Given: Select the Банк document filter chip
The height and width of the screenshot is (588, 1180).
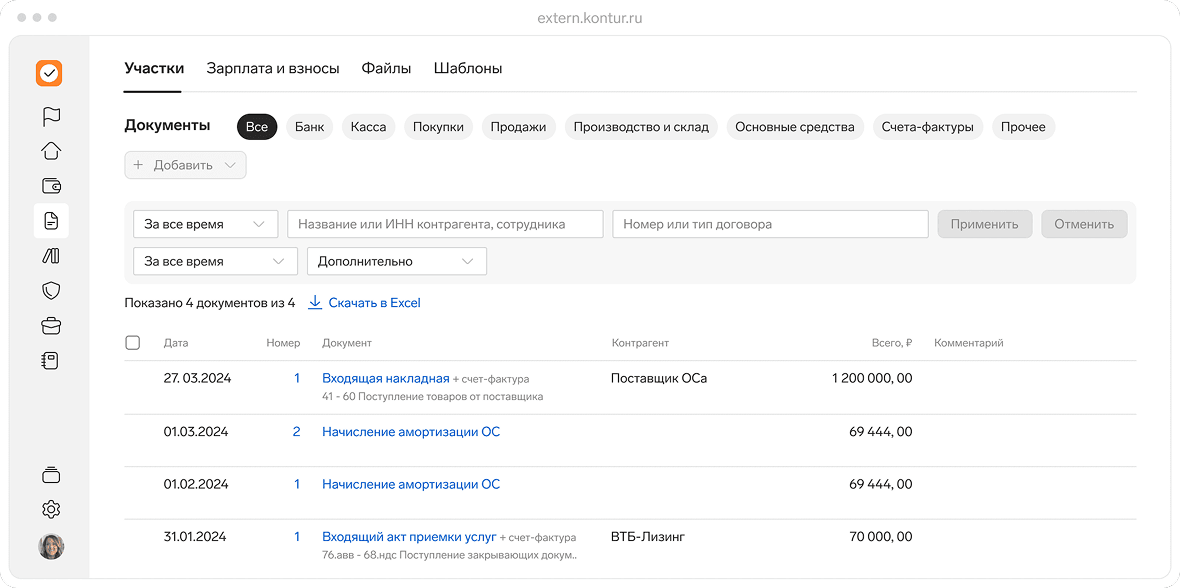Looking at the screenshot, I should 309,127.
